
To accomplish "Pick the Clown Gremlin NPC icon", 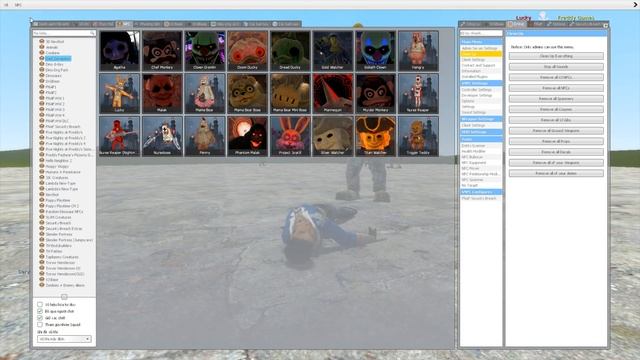I will (x=205, y=51).
